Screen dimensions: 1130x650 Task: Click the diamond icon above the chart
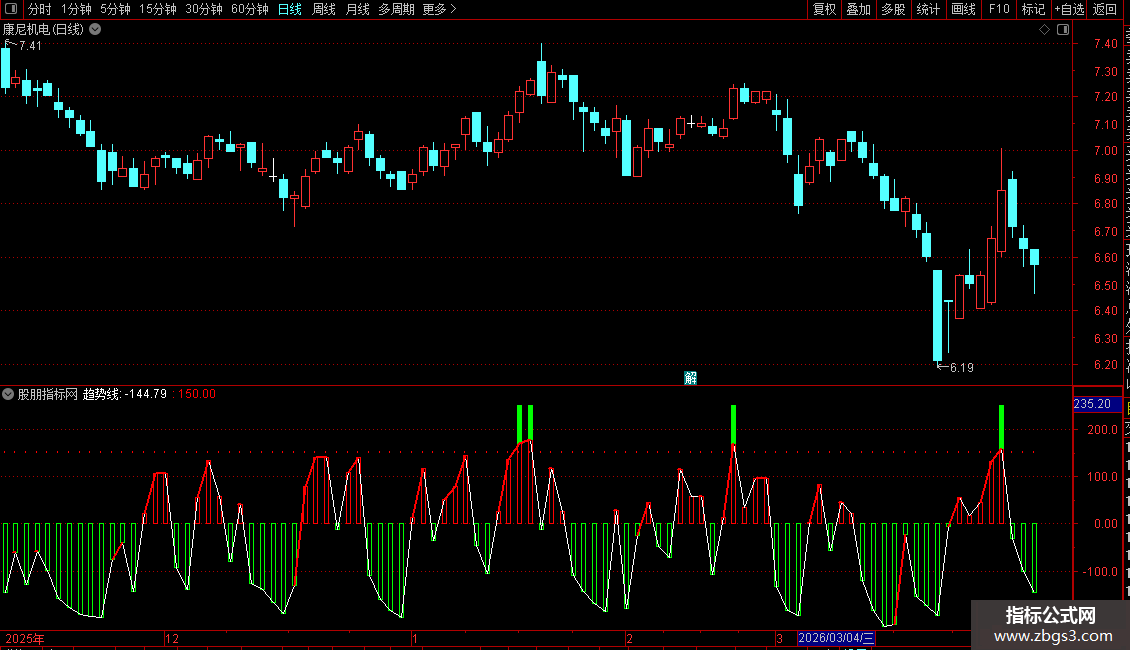click(1044, 30)
